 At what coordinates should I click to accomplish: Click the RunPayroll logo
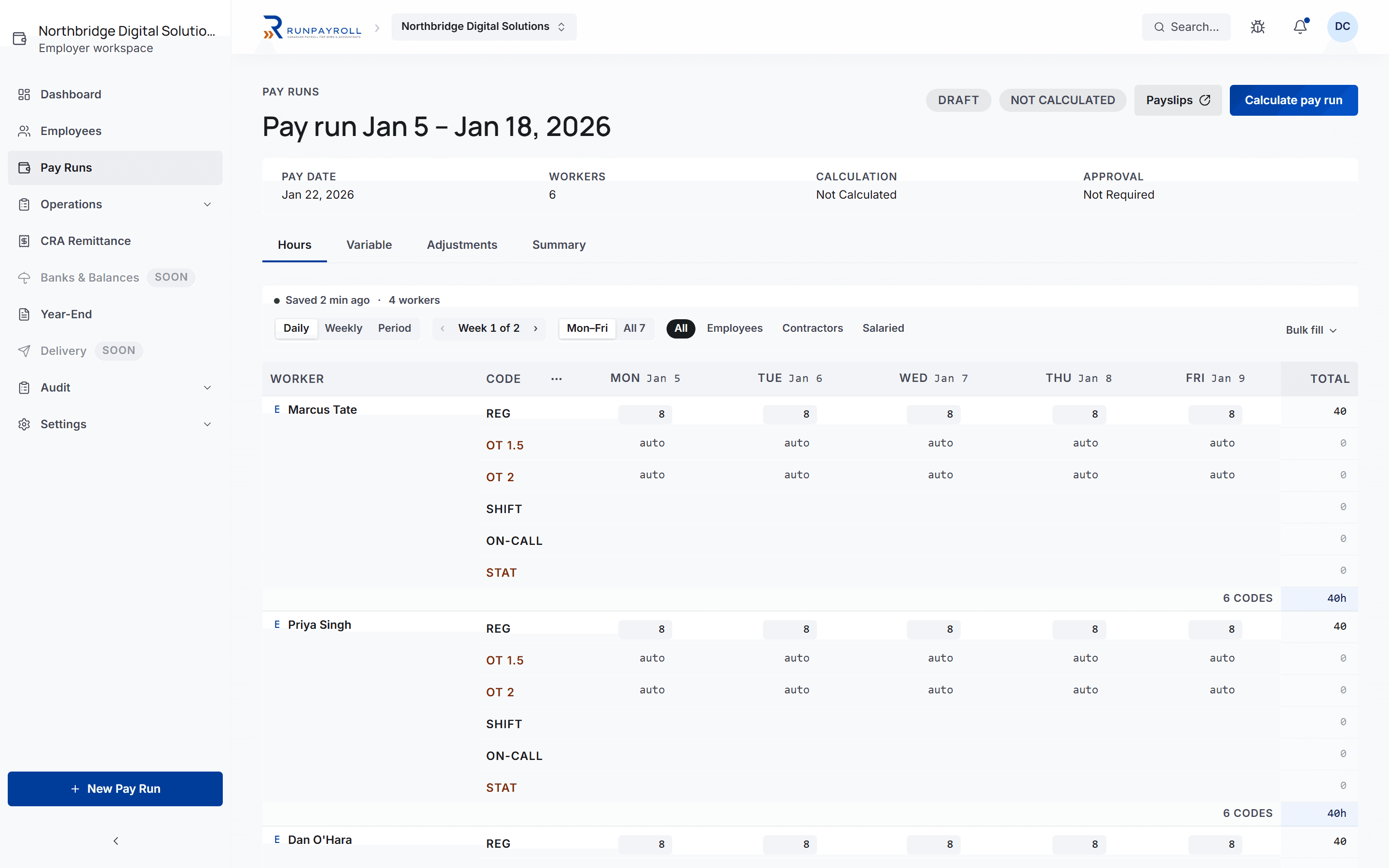pos(312,27)
